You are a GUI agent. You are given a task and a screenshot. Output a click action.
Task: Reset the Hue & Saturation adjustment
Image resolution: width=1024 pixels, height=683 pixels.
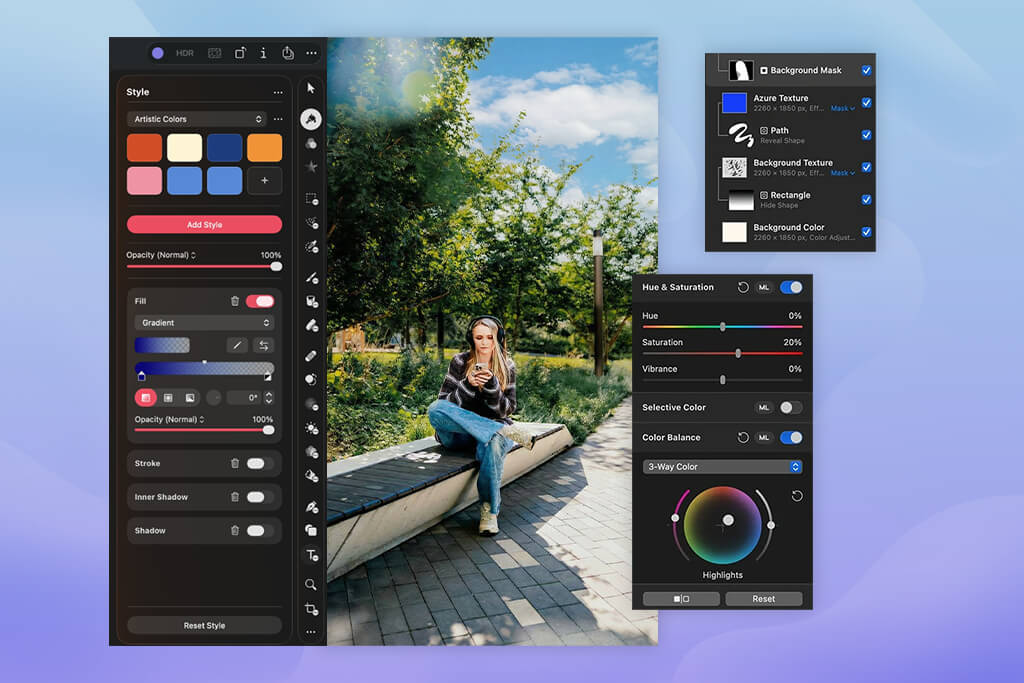click(743, 287)
